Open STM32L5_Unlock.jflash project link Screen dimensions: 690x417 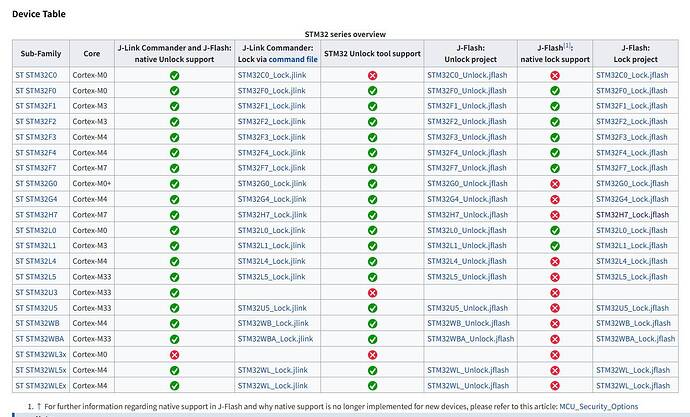pos(466,277)
